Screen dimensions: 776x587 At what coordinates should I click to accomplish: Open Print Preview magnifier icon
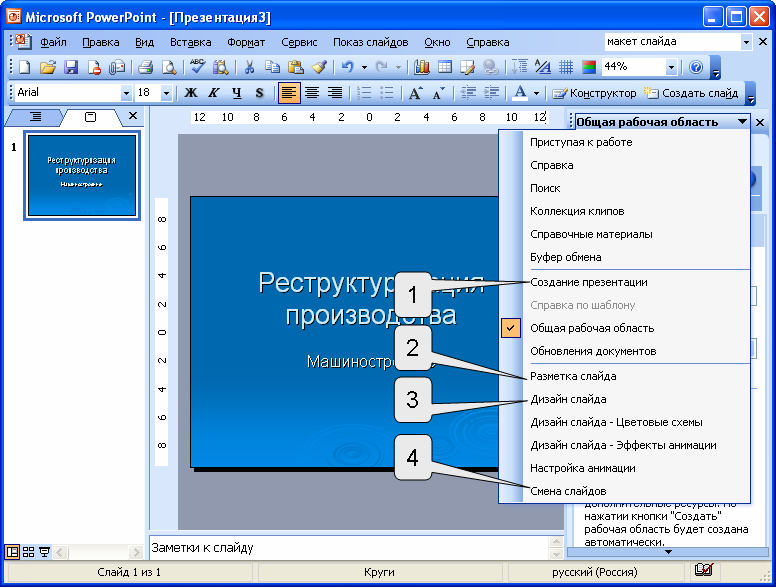click(x=169, y=67)
